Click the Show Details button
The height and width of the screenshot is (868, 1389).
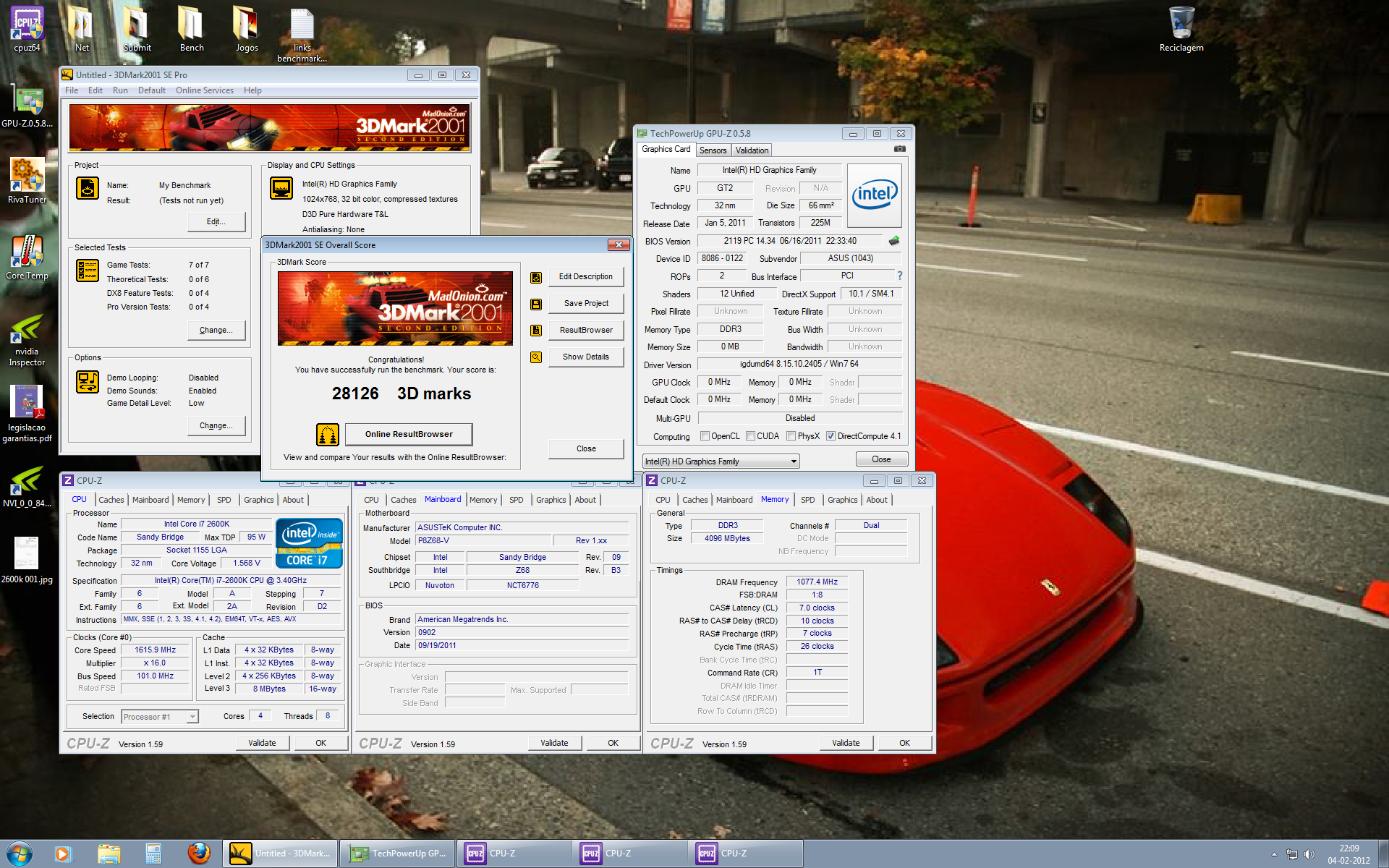586,357
